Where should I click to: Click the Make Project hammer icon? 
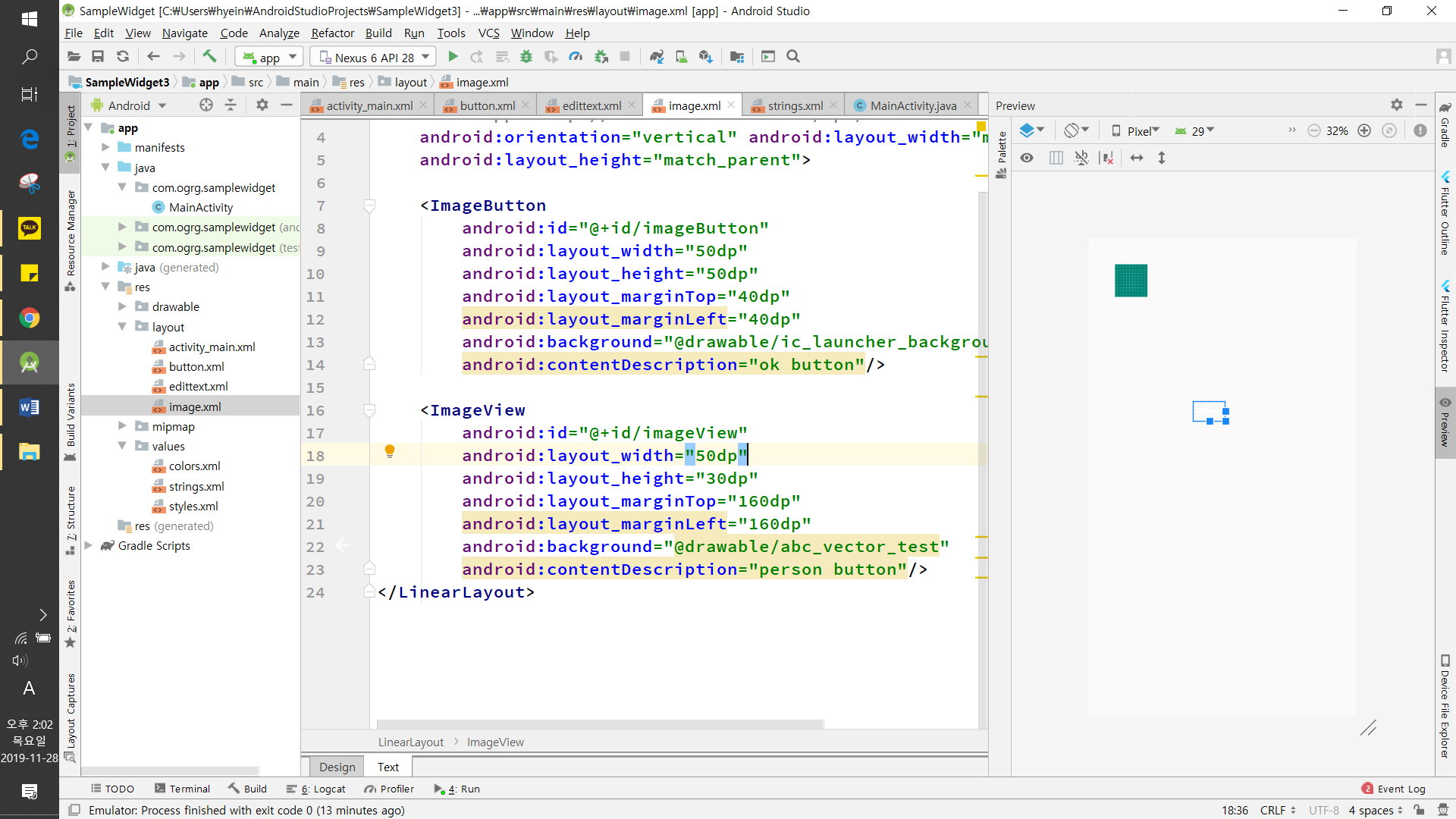(x=209, y=57)
